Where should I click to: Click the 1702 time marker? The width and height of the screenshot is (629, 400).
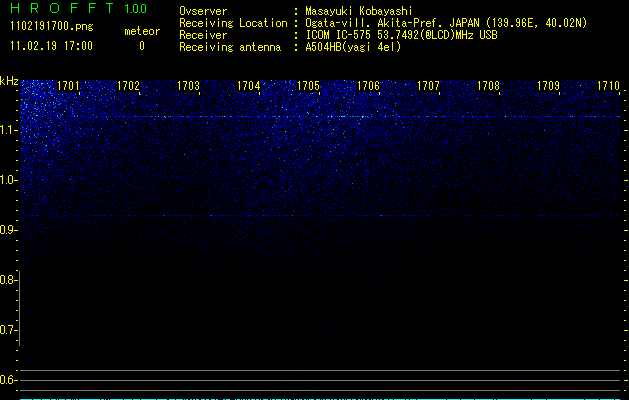[x=128, y=86]
